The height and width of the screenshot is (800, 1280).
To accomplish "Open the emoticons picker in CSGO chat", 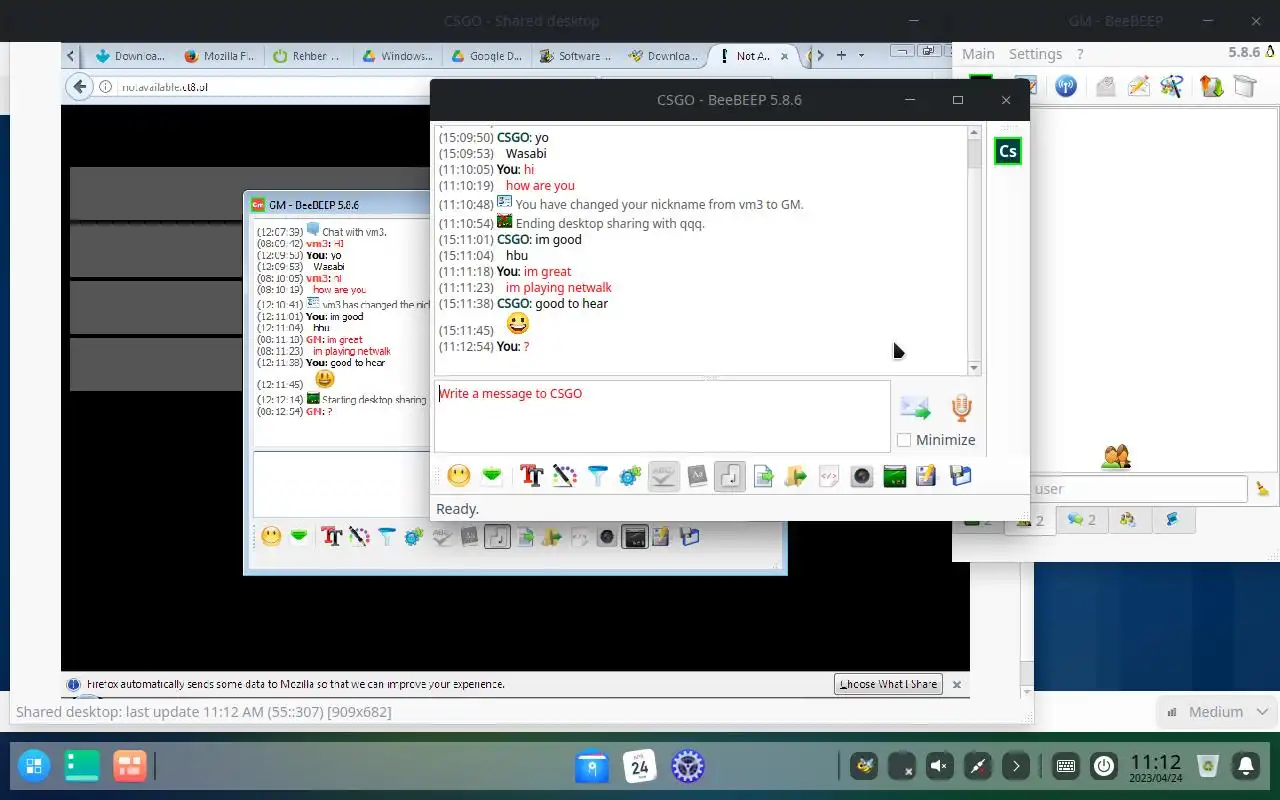I will (x=459, y=476).
